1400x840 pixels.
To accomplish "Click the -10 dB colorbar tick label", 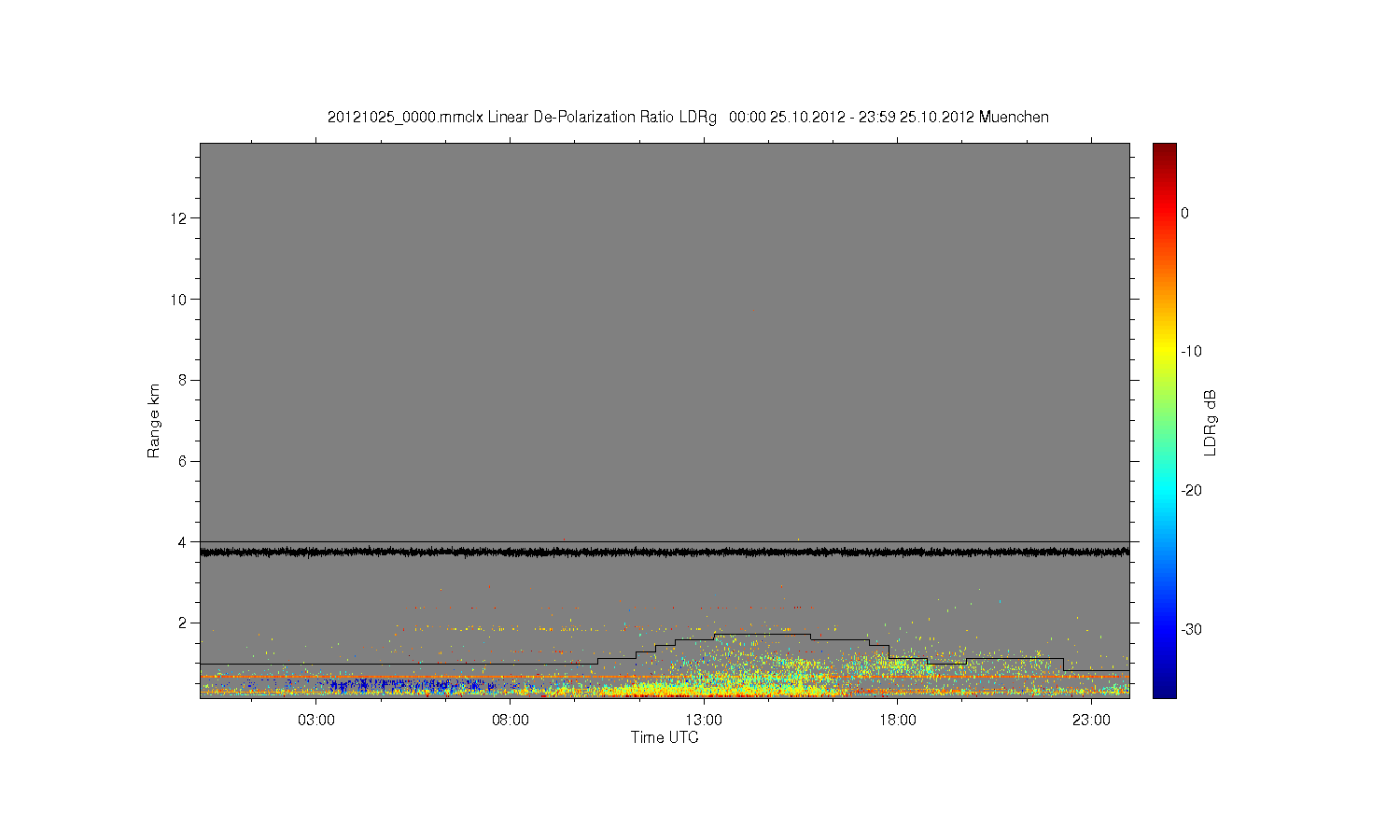I will point(1191,352).
